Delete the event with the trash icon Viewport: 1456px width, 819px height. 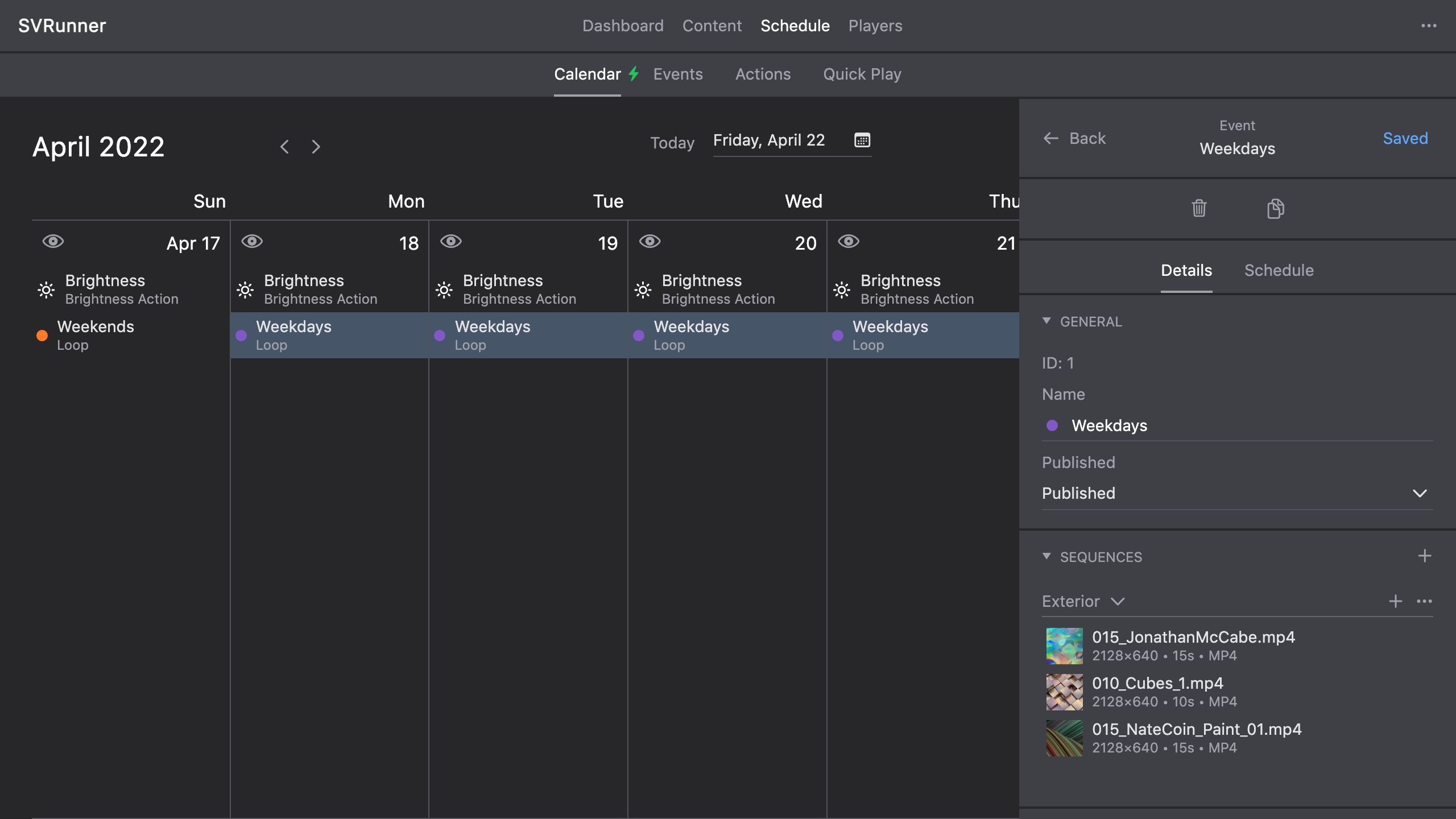[1199, 208]
